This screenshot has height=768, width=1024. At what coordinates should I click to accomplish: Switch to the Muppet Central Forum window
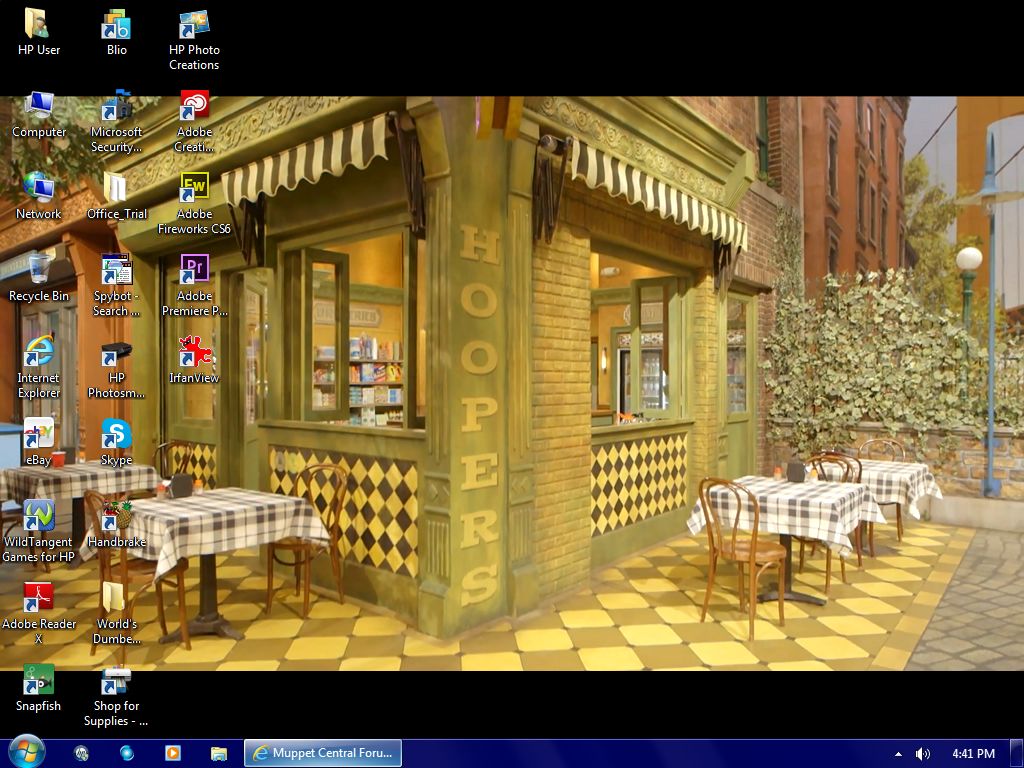coord(323,753)
